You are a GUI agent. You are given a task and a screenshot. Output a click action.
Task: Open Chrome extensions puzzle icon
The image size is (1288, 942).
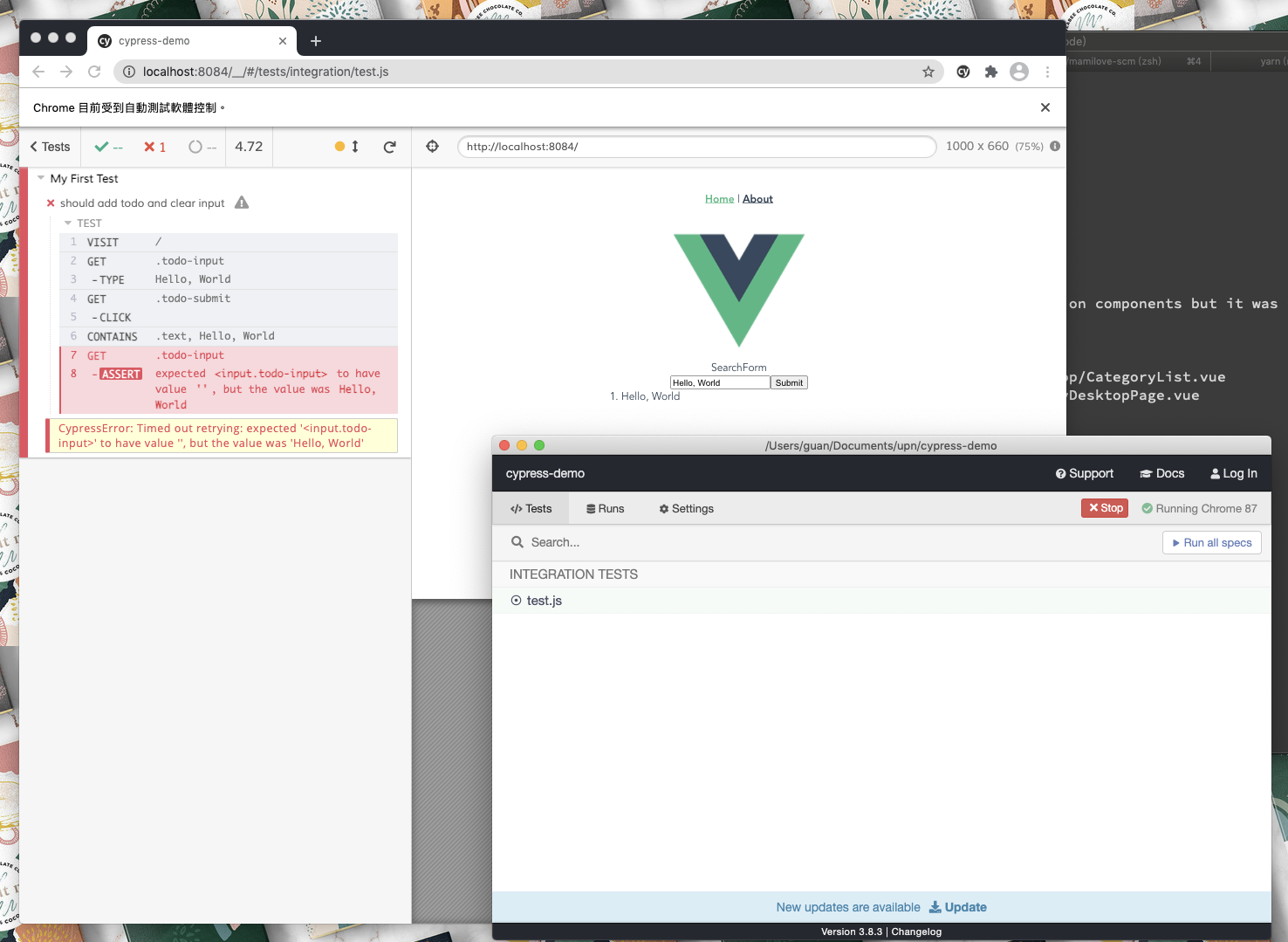click(x=991, y=72)
